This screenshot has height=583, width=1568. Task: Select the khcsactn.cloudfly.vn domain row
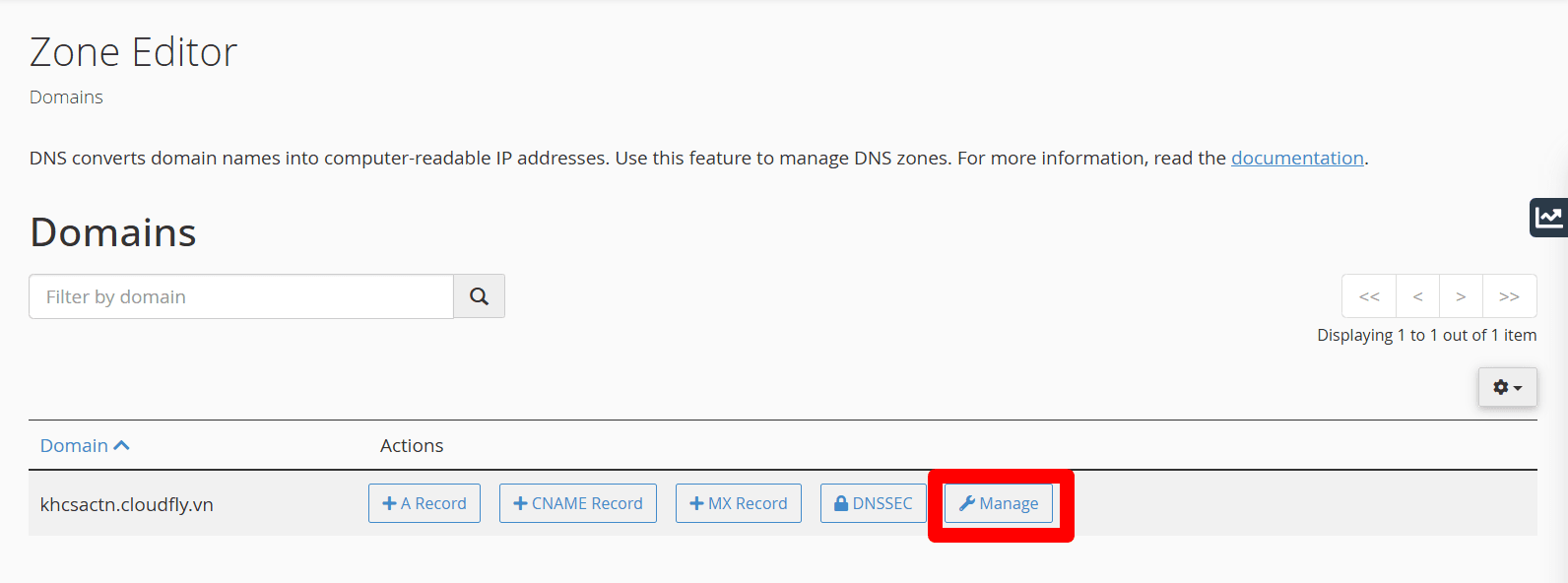(127, 504)
